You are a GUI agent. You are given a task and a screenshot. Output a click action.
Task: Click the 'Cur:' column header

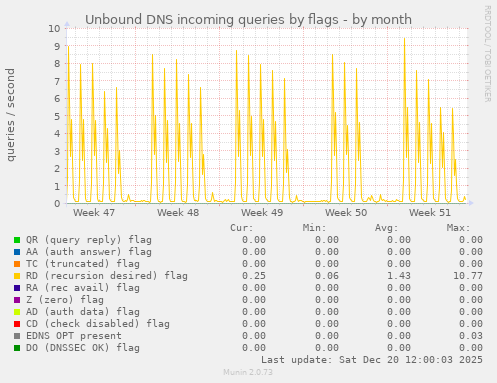click(x=242, y=228)
